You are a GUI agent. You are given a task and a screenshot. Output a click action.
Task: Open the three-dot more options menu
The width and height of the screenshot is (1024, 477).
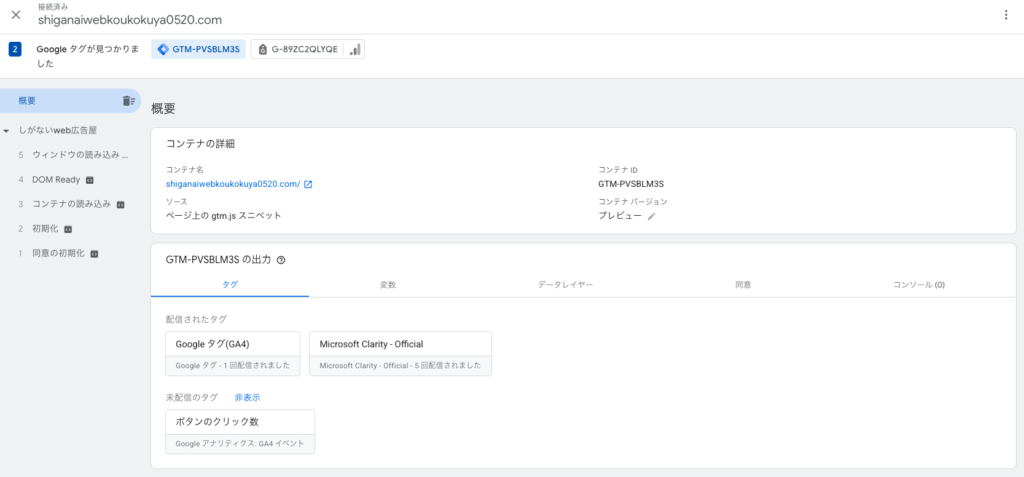tap(1006, 15)
